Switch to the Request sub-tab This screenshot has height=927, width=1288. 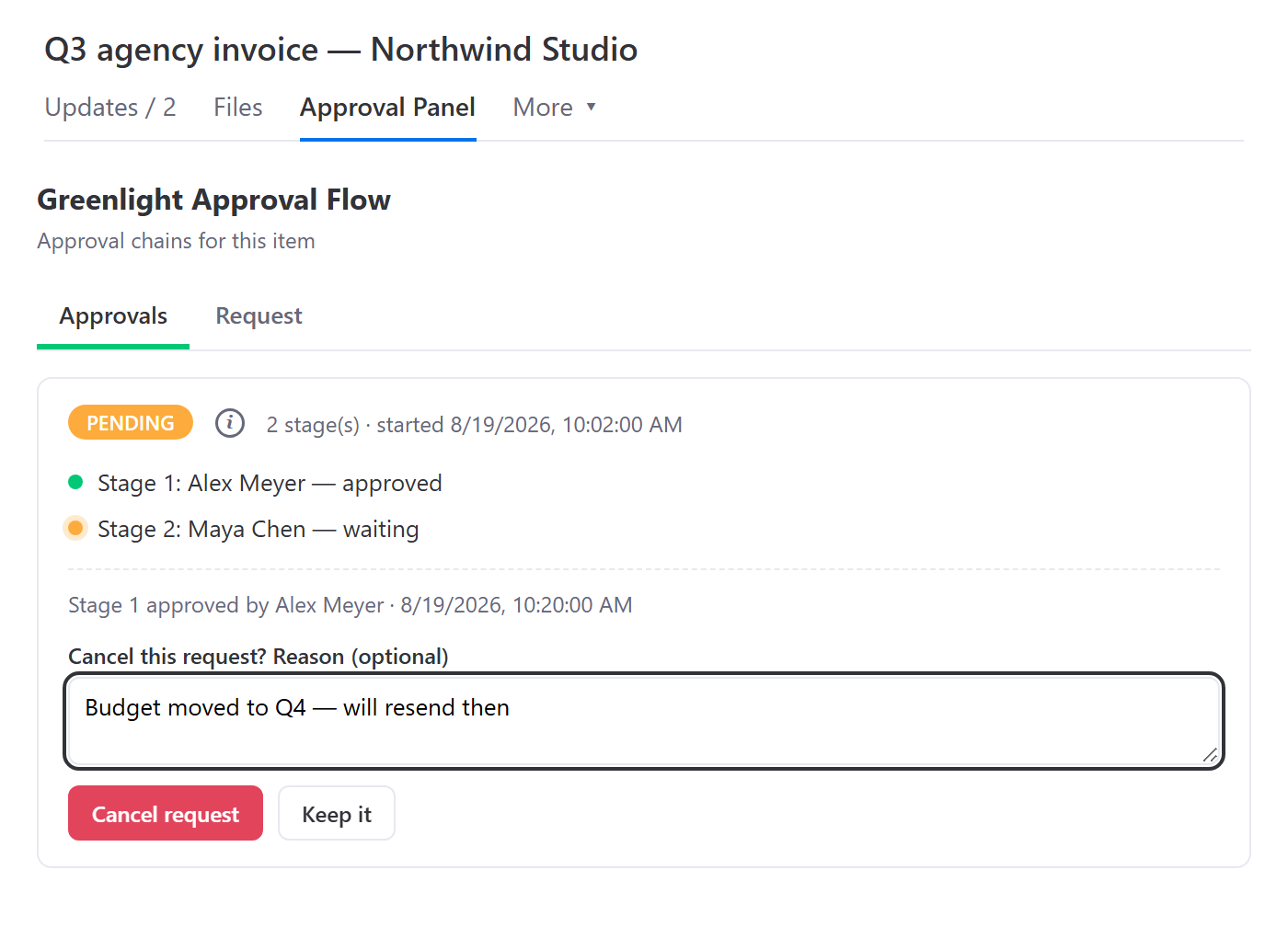tap(259, 316)
